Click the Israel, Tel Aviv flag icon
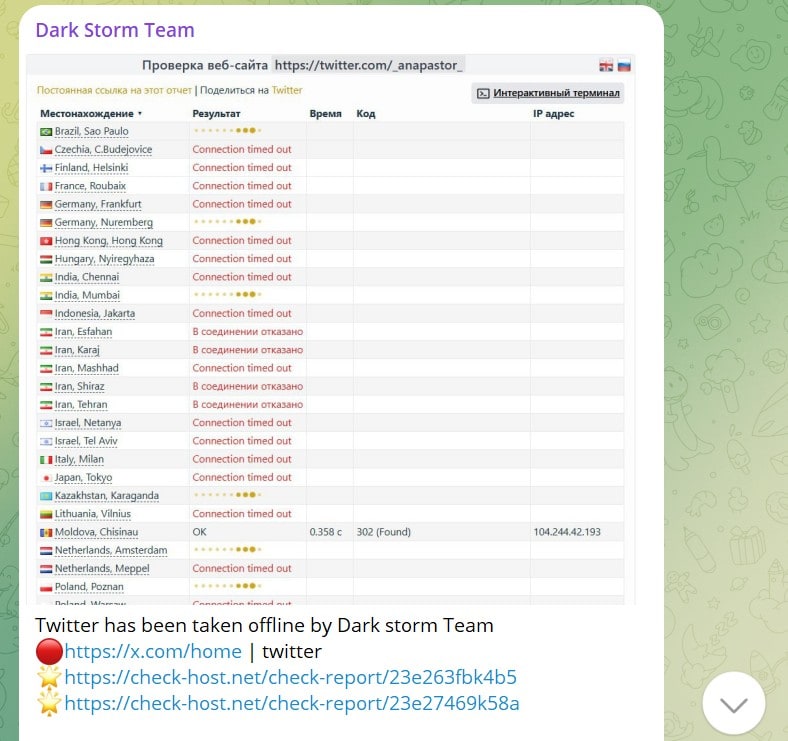Image resolution: width=788 pixels, height=741 pixels. coord(46,441)
